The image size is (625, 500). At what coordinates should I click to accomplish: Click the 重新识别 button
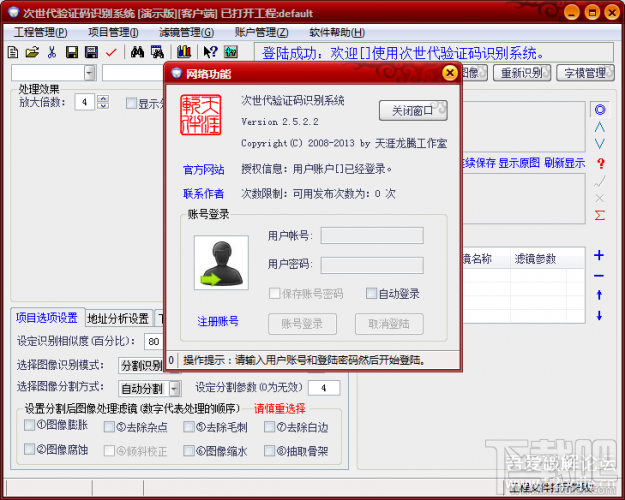(522, 73)
